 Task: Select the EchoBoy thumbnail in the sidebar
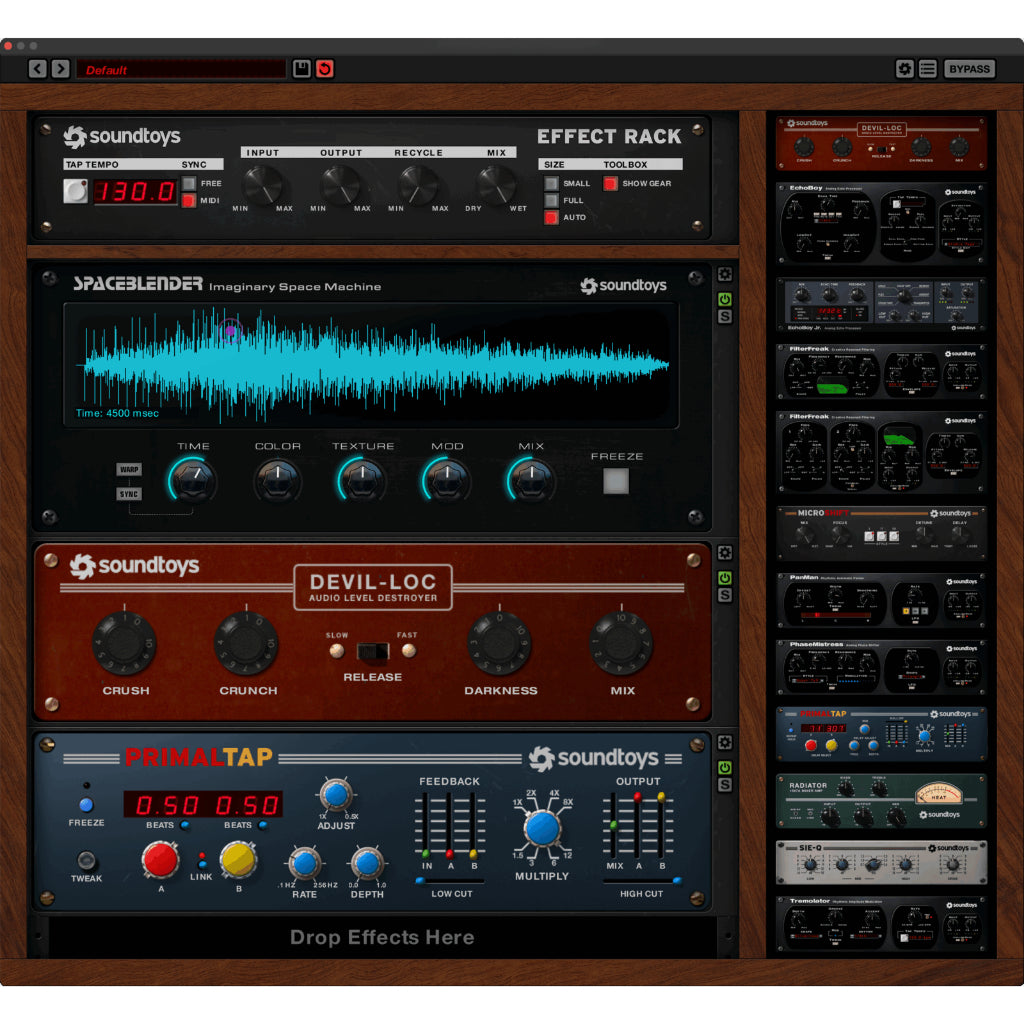point(881,222)
